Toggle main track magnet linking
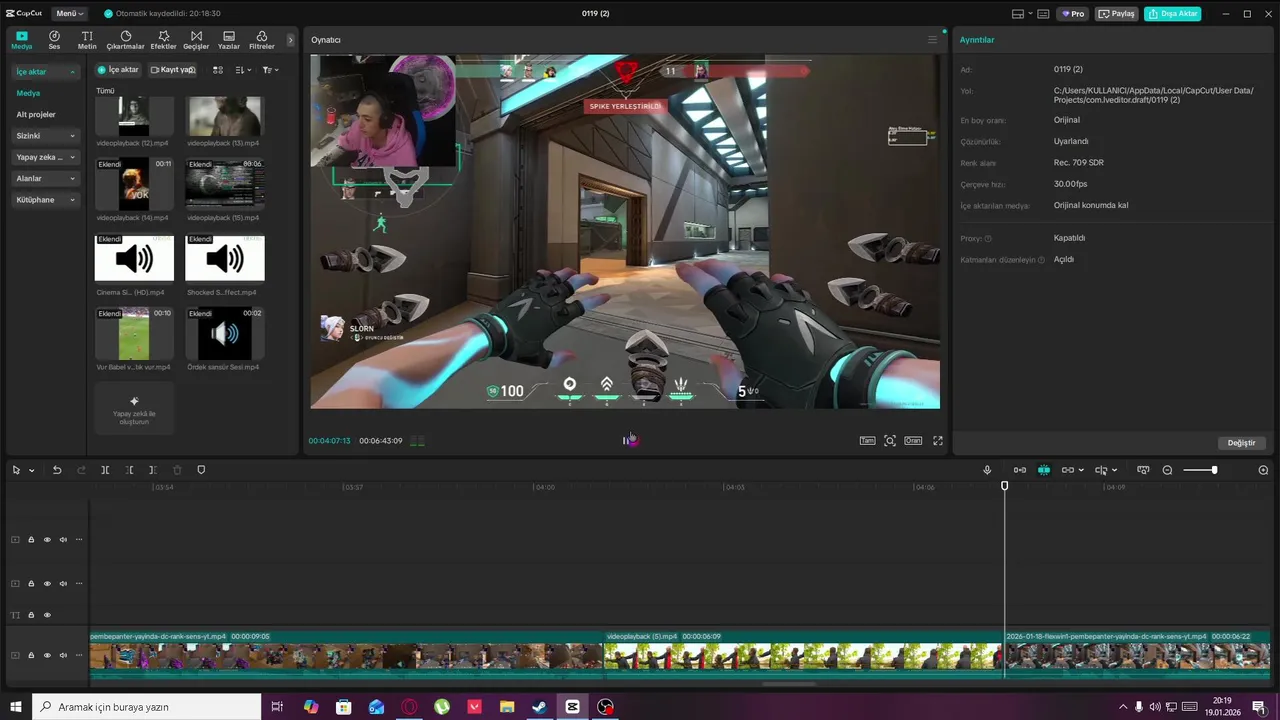The image size is (1280, 720). tap(1020, 470)
